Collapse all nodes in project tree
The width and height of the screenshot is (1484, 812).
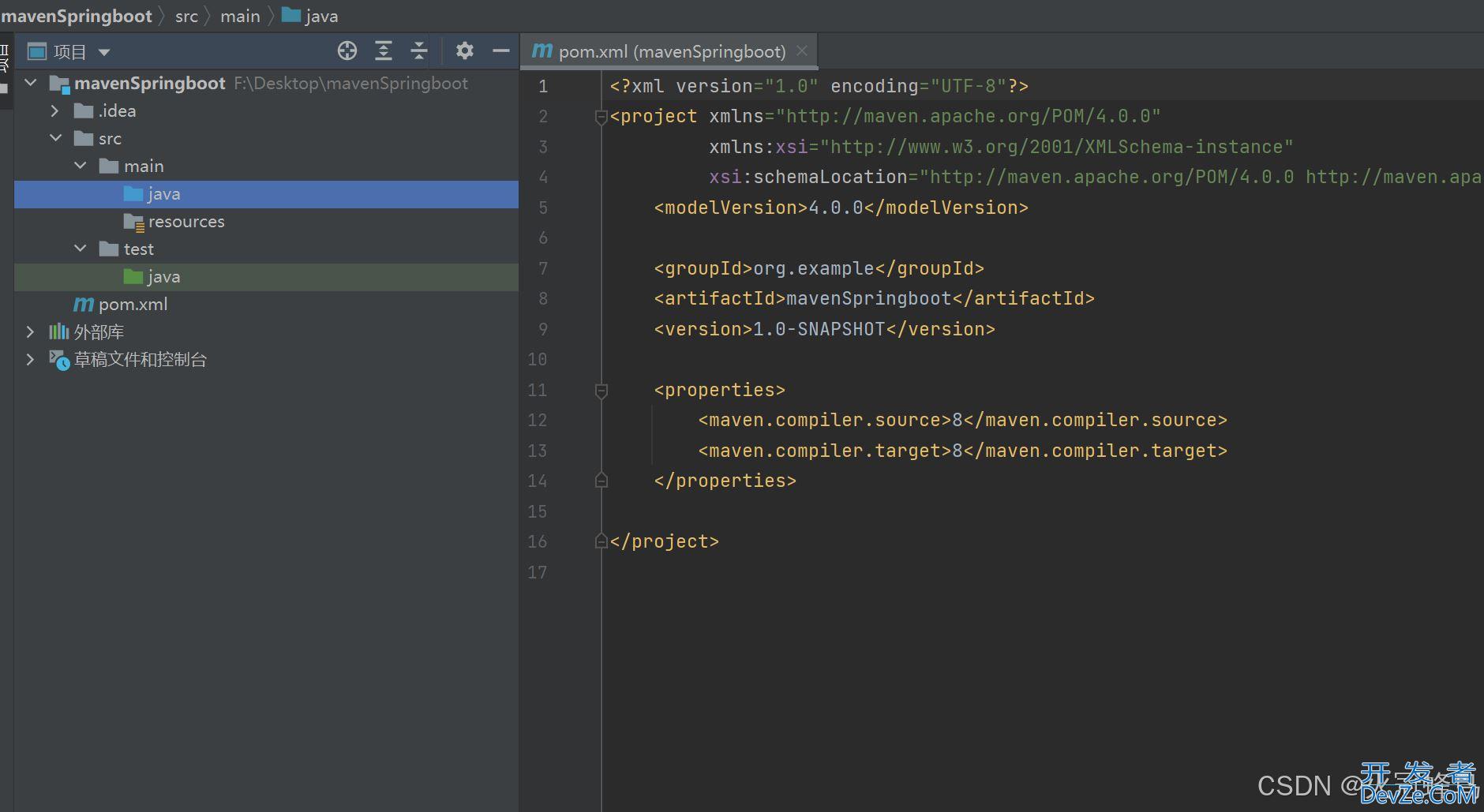pyautogui.click(x=419, y=51)
